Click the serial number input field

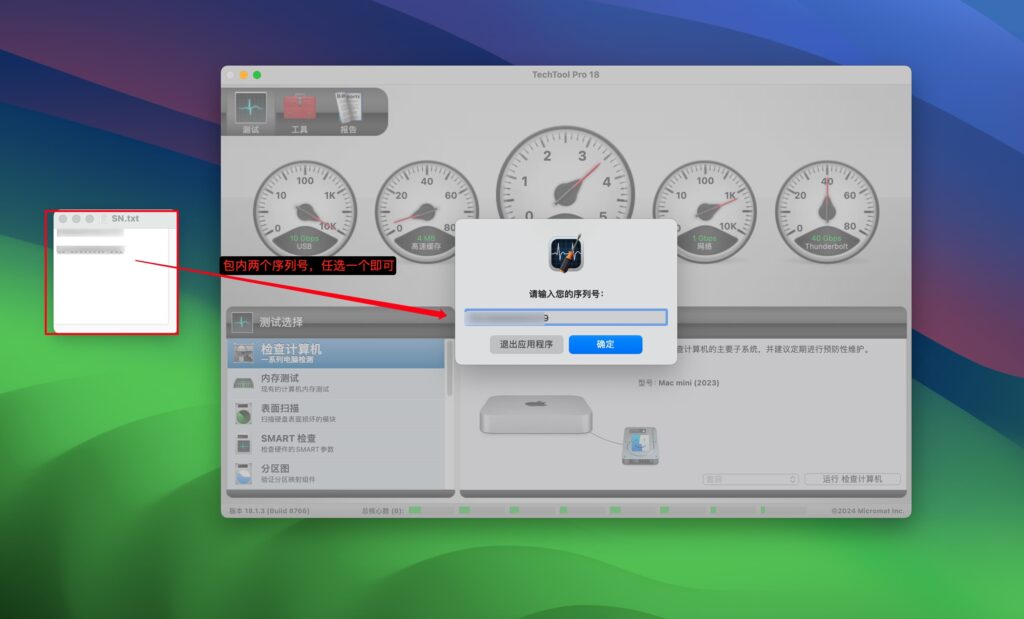(566, 316)
